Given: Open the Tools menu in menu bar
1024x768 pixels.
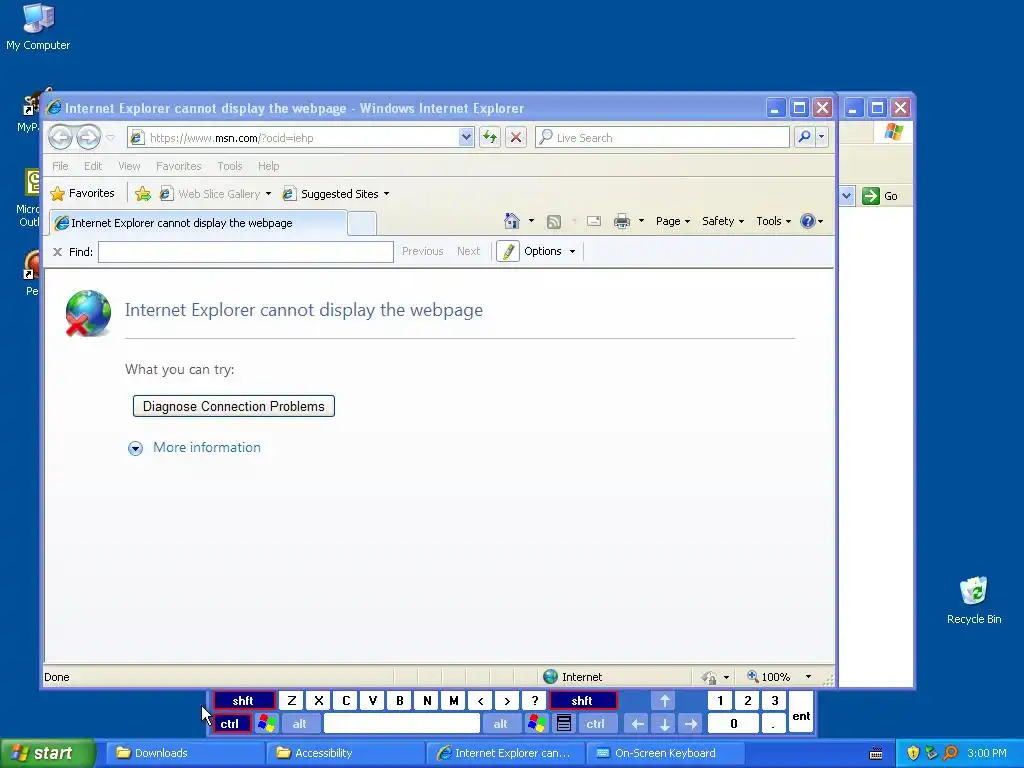Looking at the screenshot, I should click(229, 166).
